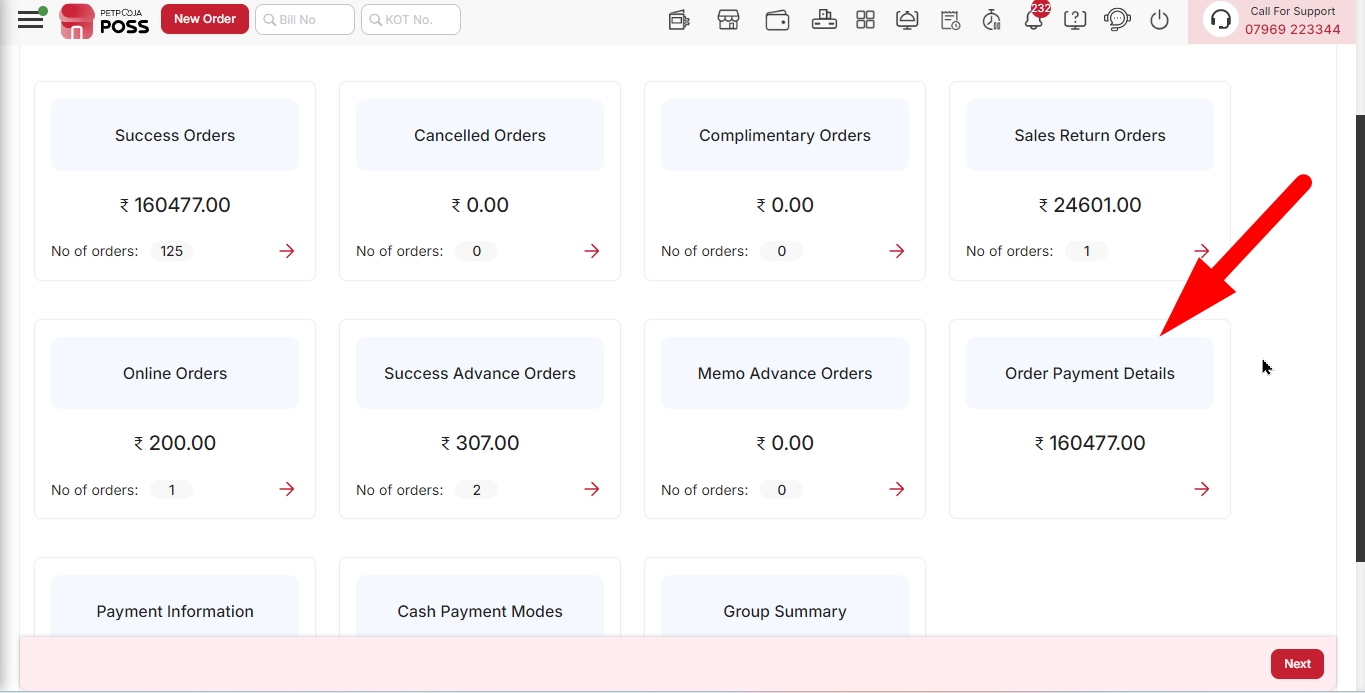Viewport: 1365px width, 693px height.
Task: Expand Cancelled Orders arrow
Action: point(592,251)
